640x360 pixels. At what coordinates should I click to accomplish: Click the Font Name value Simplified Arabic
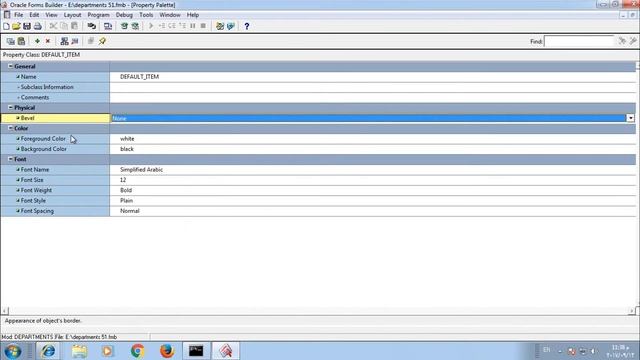[141, 169]
